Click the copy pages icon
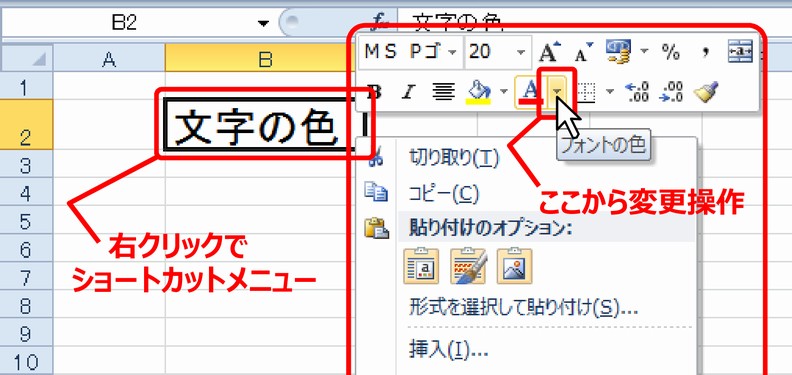 click(x=376, y=193)
